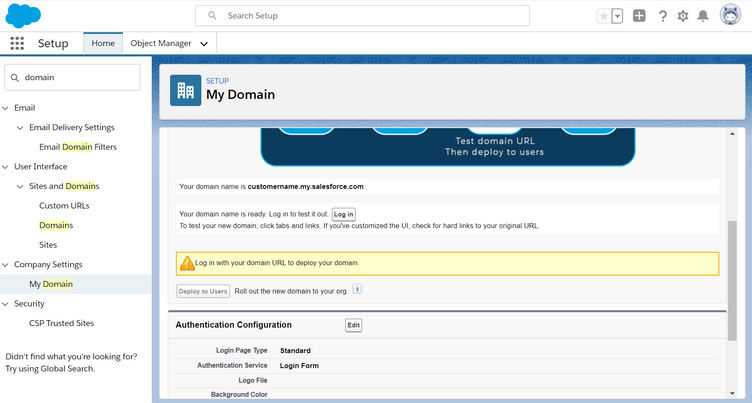752x403 pixels.
Task: Click the magnifier icon in Search Setup
Action: pos(212,15)
